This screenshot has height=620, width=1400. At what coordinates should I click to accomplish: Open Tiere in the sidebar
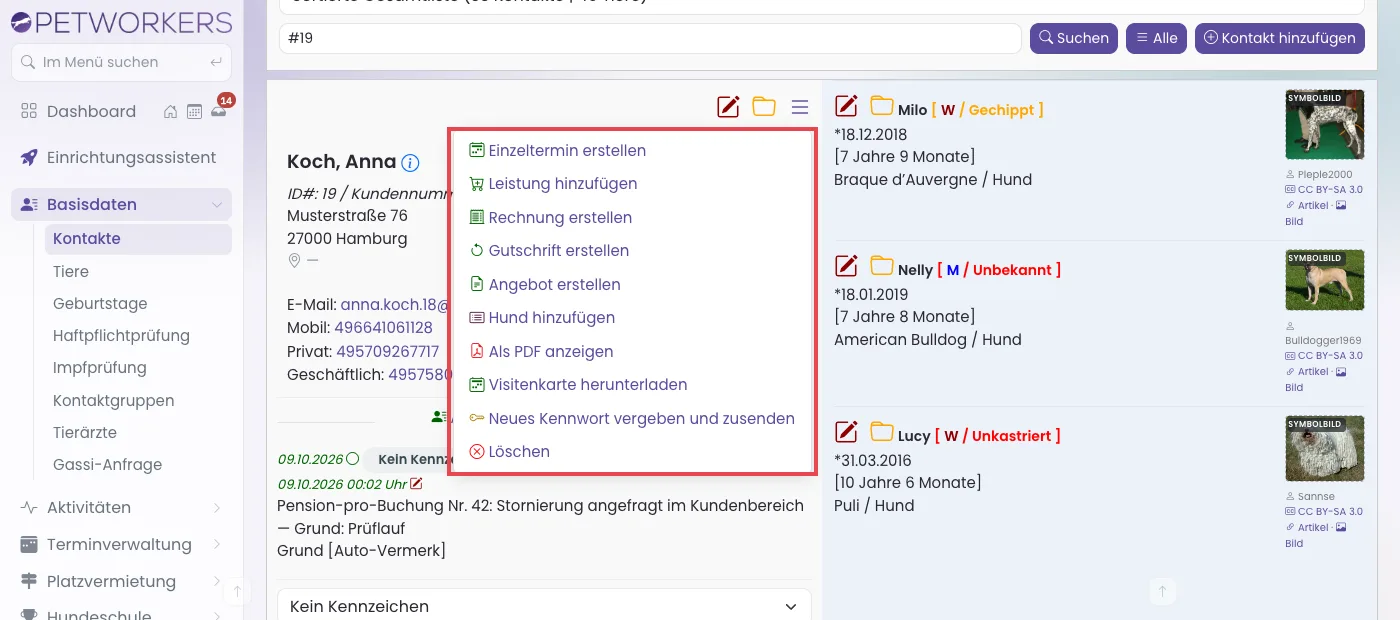(x=71, y=272)
